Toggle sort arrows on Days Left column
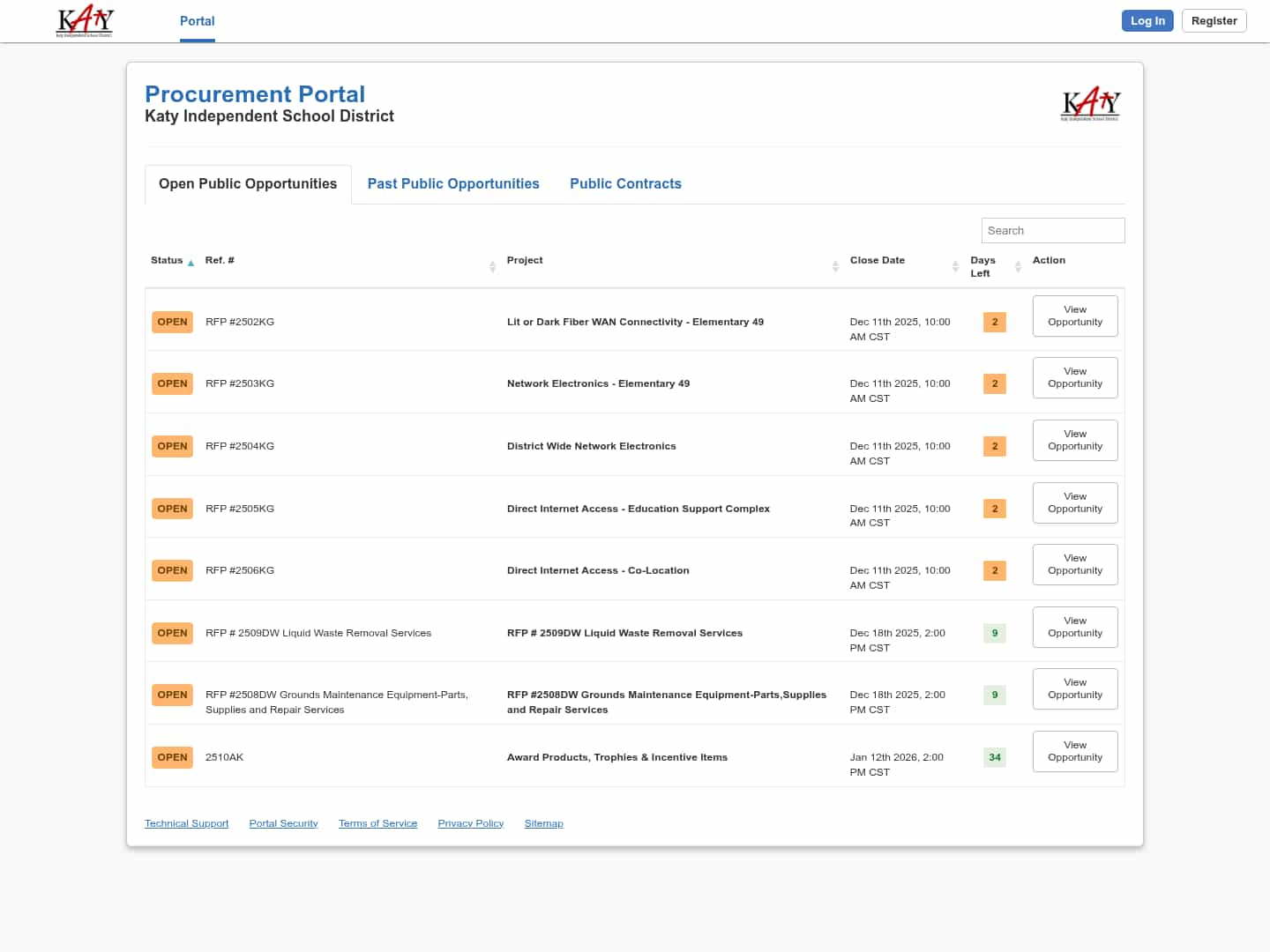This screenshot has width=1270, height=952. coord(1018,266)
